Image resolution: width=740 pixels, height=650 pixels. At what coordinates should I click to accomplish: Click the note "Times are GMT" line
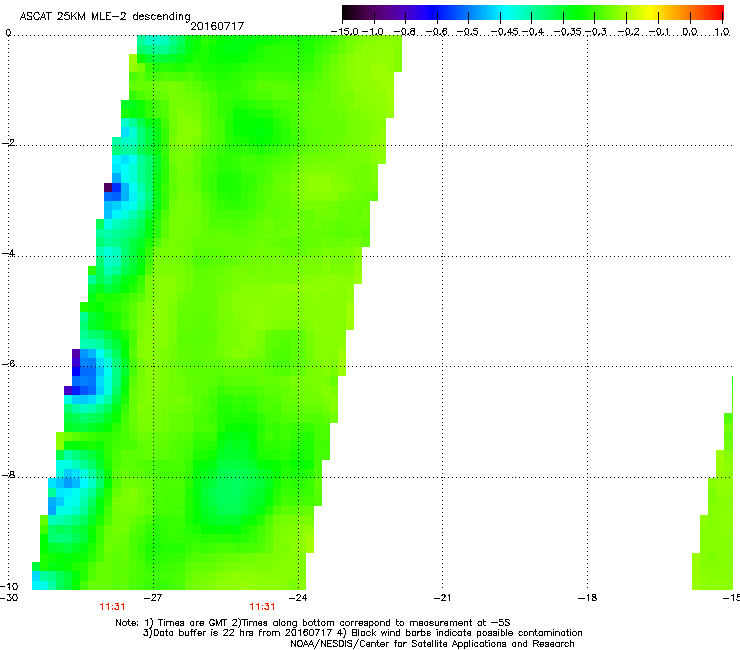coord(313,623)
